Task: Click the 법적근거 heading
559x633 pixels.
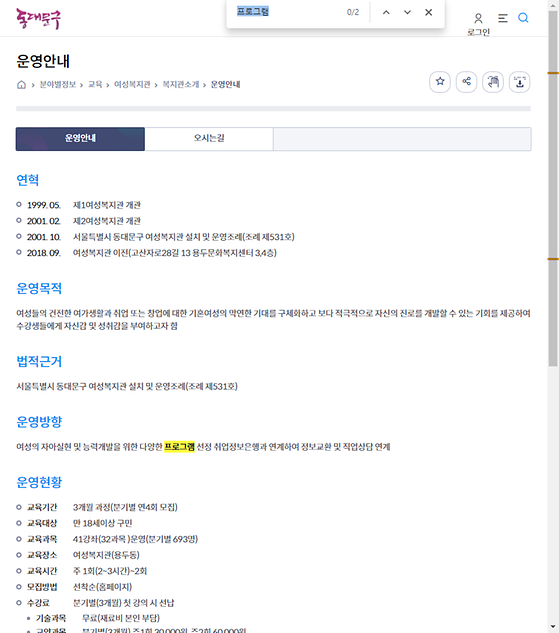Action: (39, 361)
